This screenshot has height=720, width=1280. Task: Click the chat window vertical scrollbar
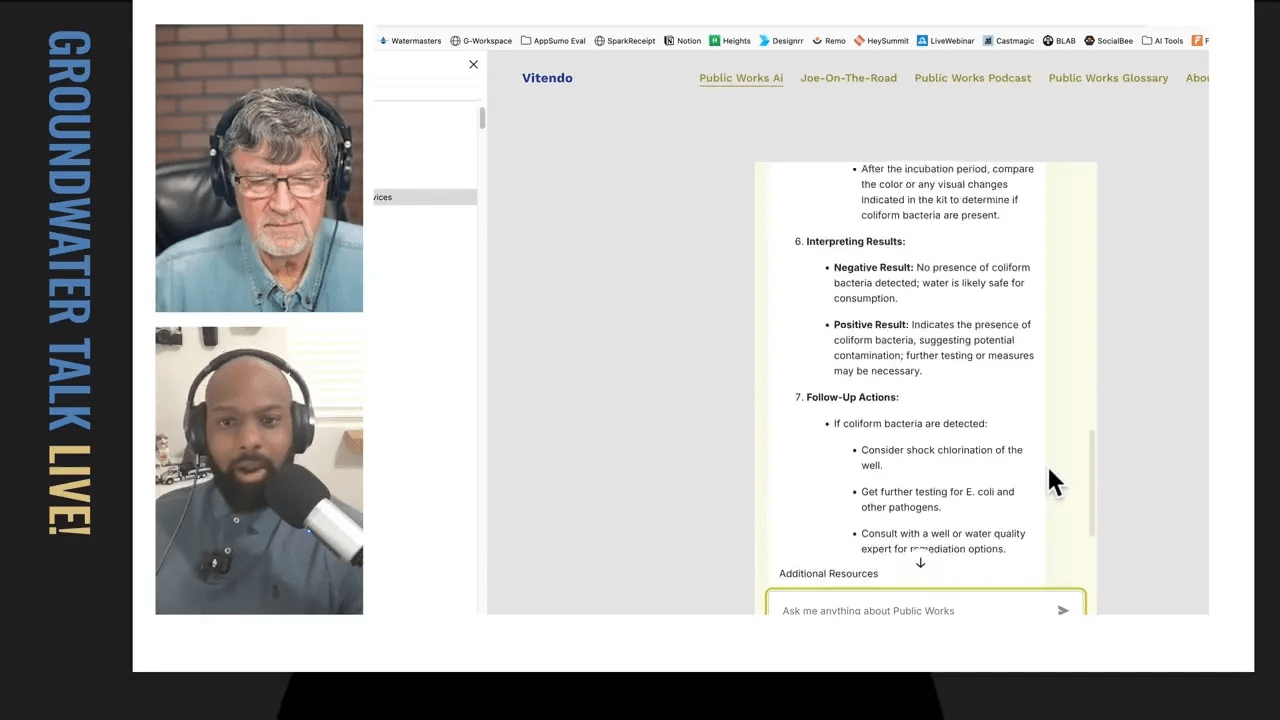1091,482
